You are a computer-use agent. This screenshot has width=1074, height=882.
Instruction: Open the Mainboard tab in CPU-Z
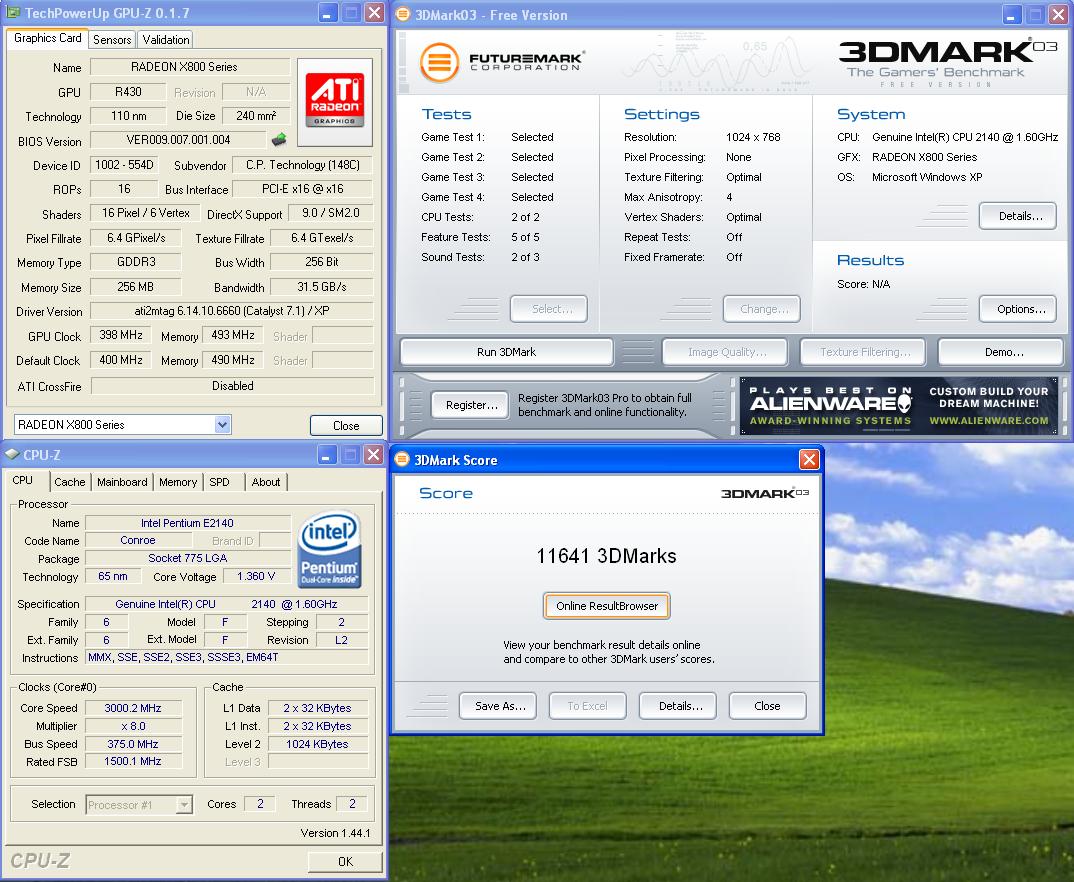(122, 482)
